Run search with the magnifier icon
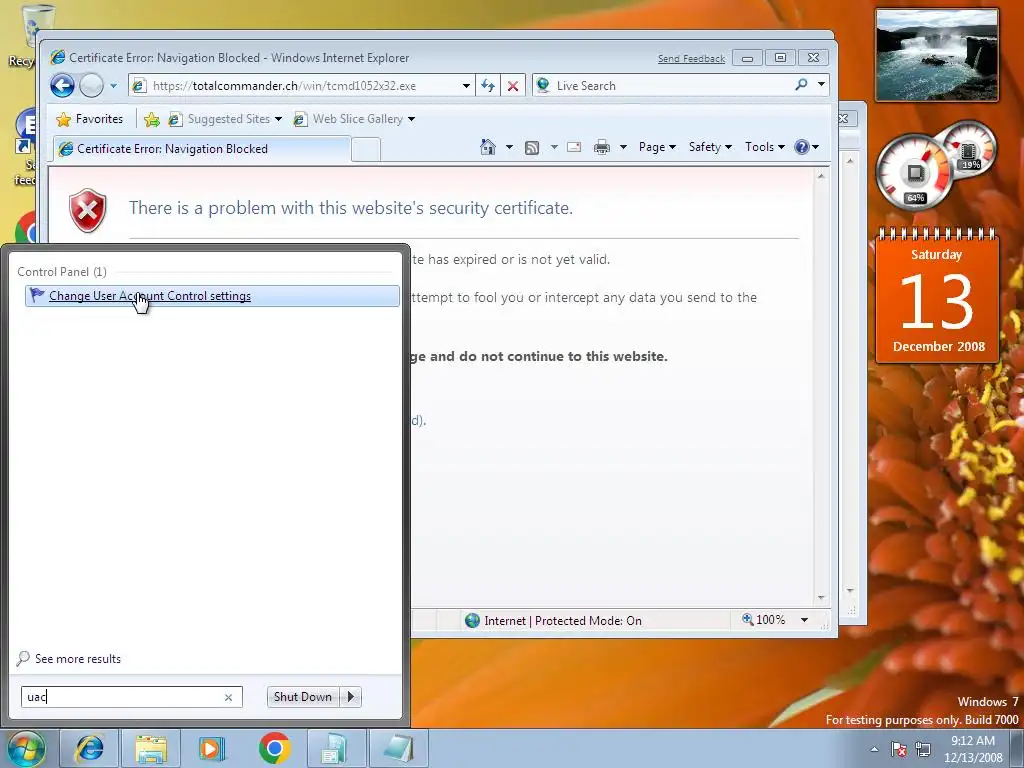Viewport: 1024px width, 768px height. click(801, 85)
